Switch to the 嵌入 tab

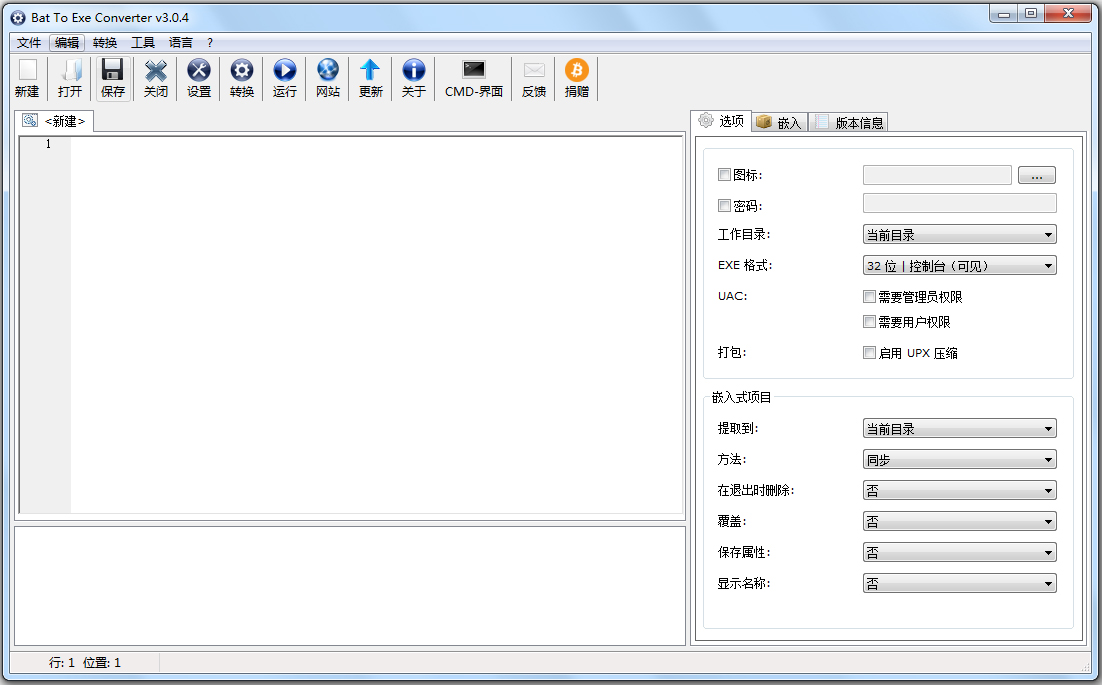pyautogui.click(x=780, y=122)
